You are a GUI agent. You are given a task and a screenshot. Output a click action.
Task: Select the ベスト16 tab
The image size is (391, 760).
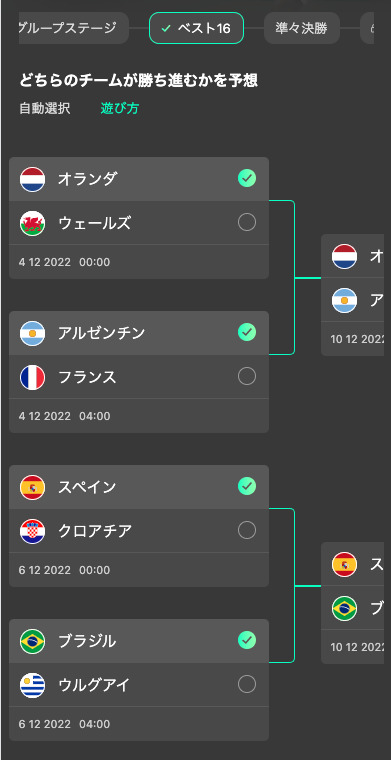click(196, 28)
